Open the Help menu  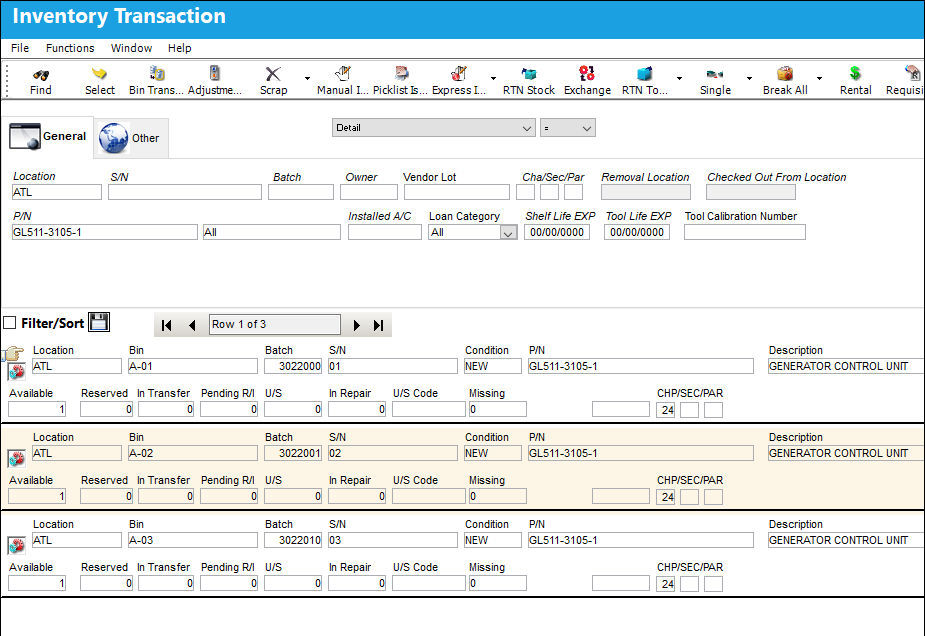[x=179, y=48]
